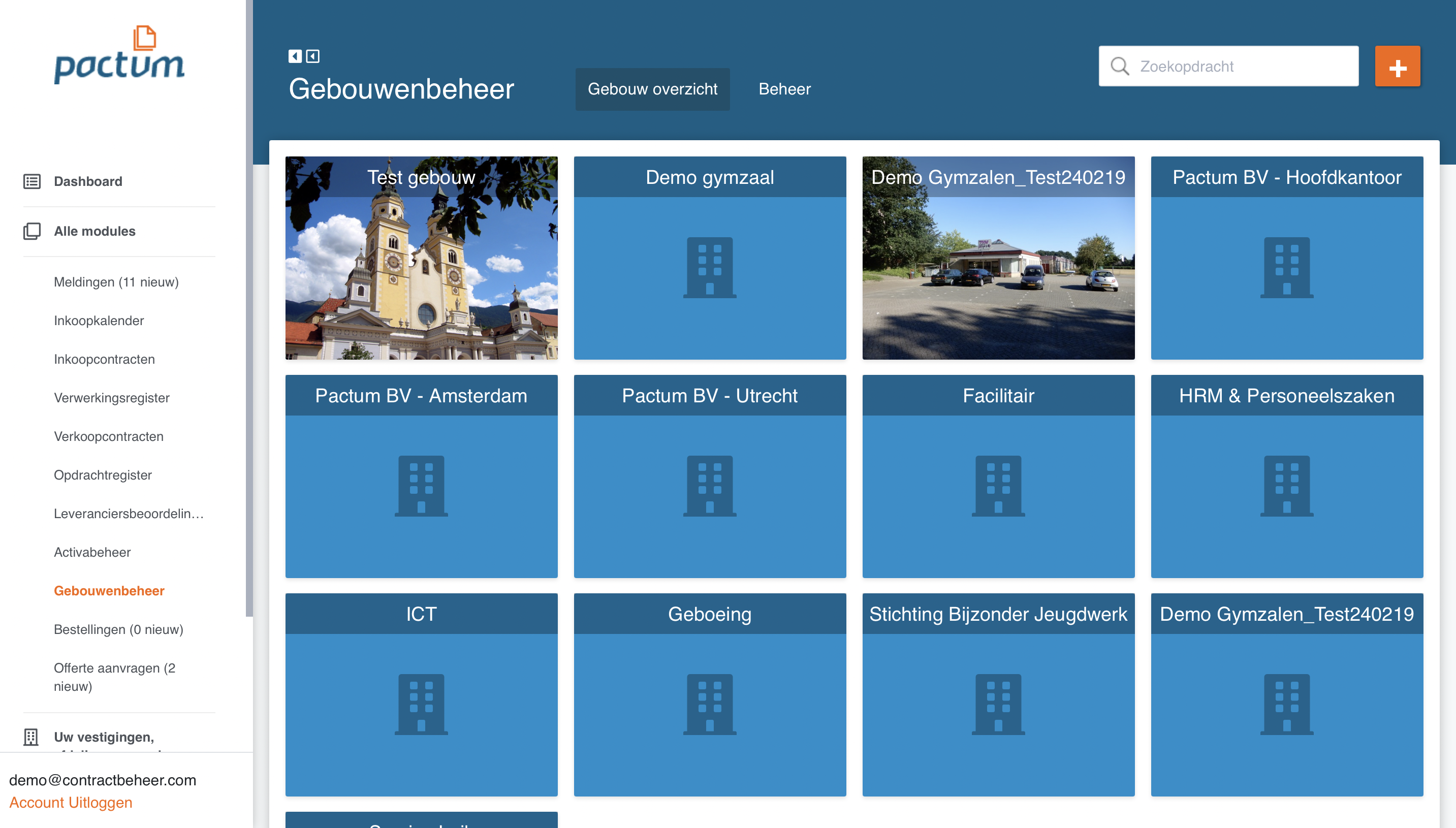
Task: Open the Account link
Action: pos(36,803)
